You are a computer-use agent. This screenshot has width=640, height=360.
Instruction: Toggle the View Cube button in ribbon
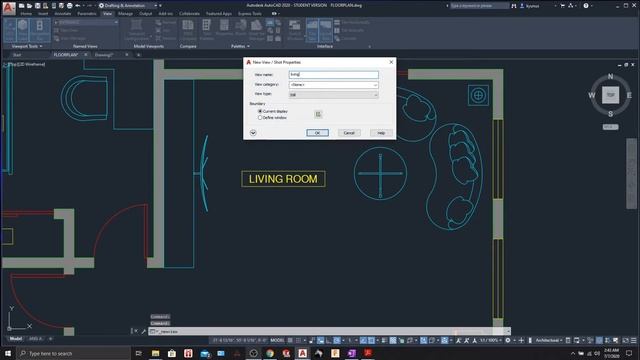point(22,30)
